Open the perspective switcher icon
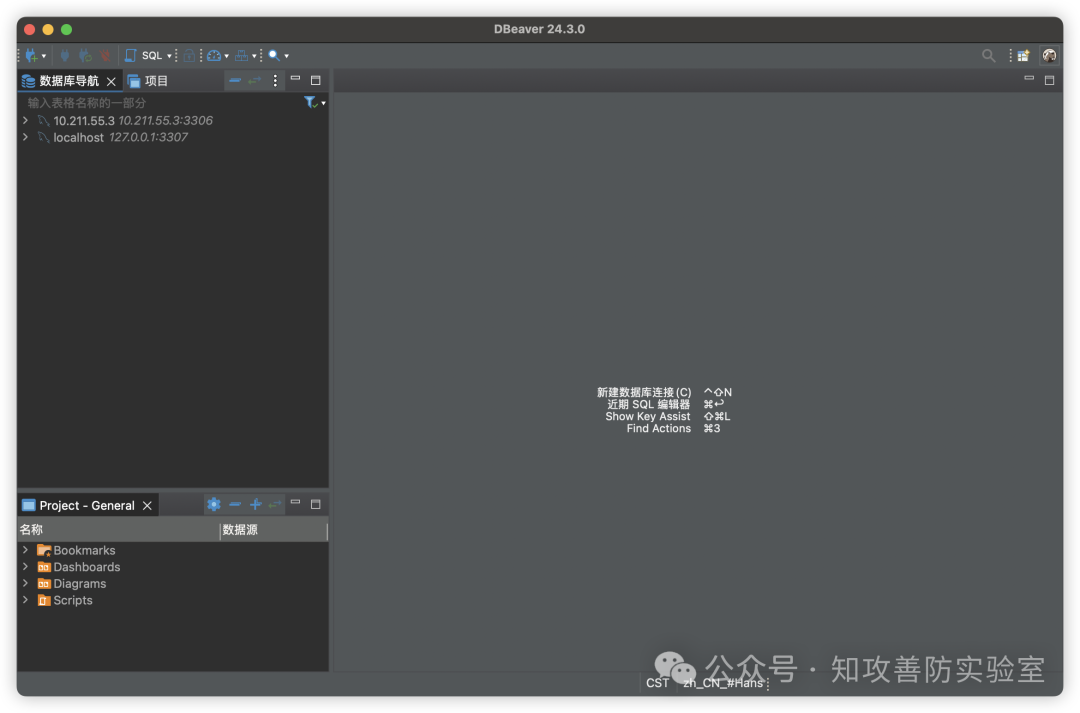The image size is (1080, 713). [1024, 56]
